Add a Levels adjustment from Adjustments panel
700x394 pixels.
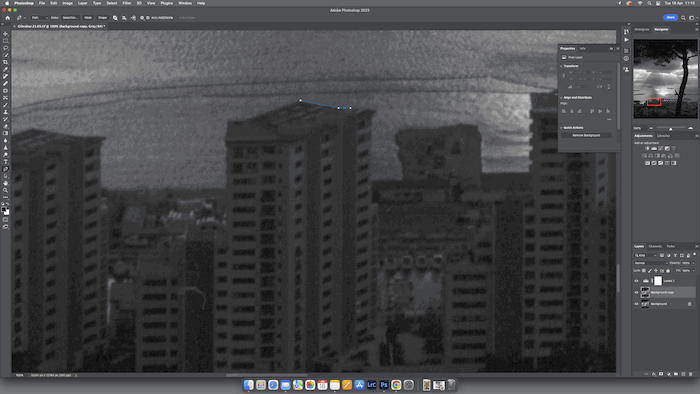click(654, 148)
